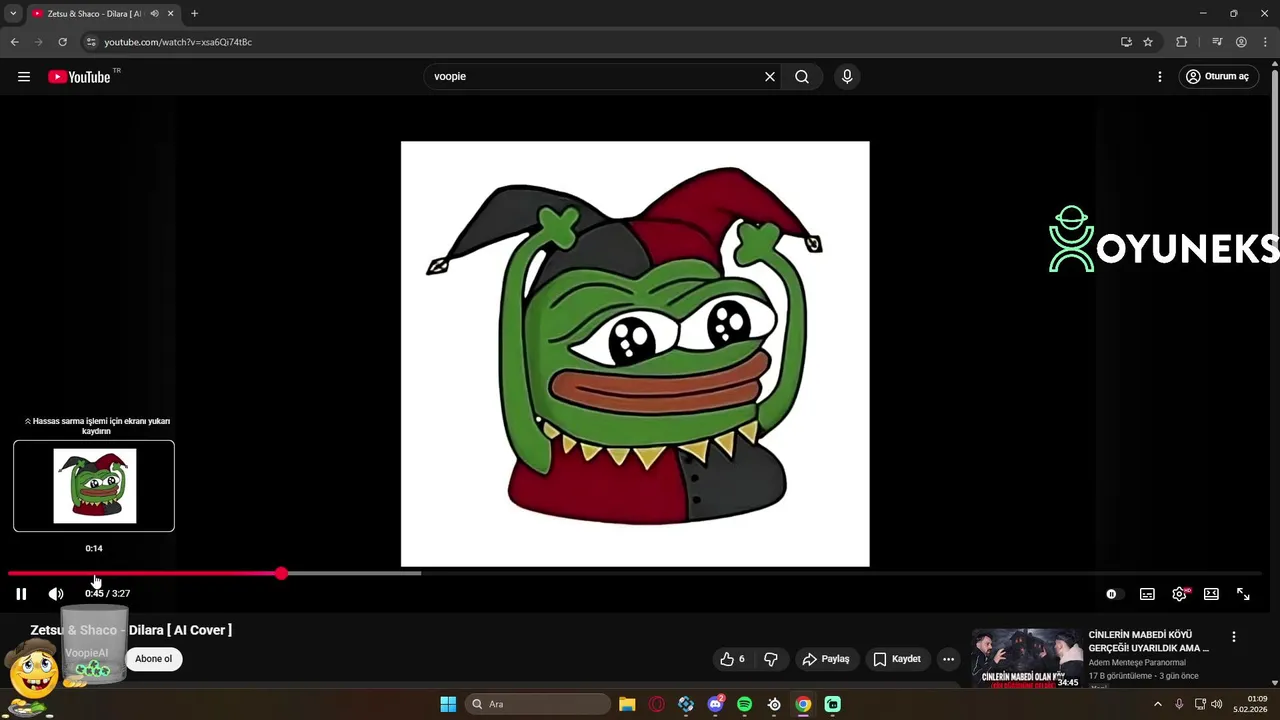
Task: Click the page scrollbar up arrow
Action: [1274, 66]
